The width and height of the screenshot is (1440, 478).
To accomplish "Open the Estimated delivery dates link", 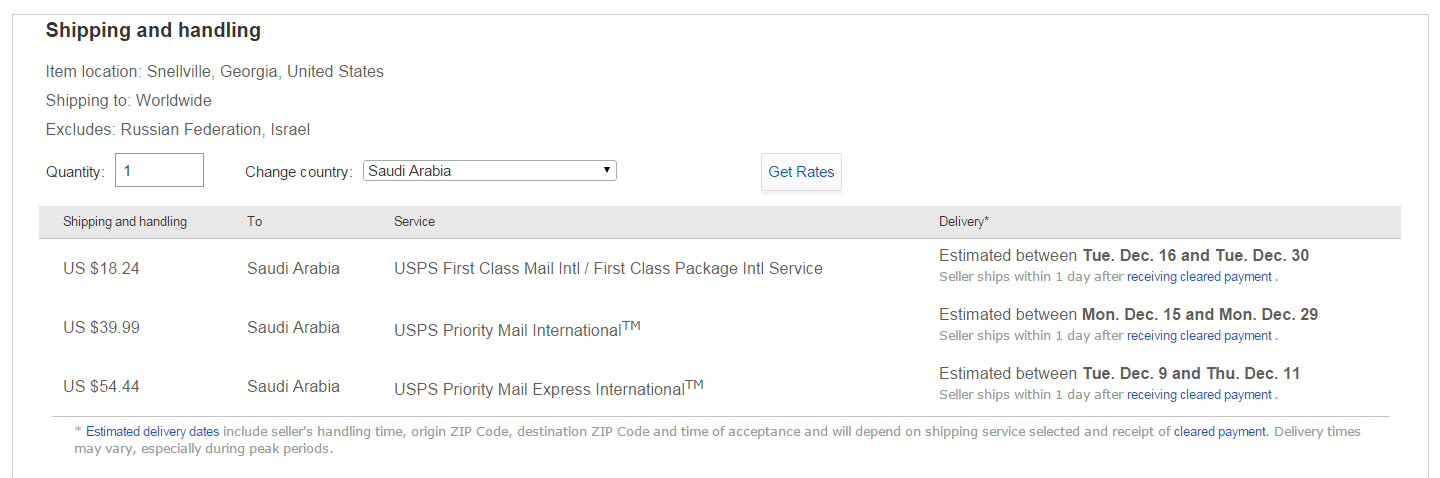I will pos(152,432).
